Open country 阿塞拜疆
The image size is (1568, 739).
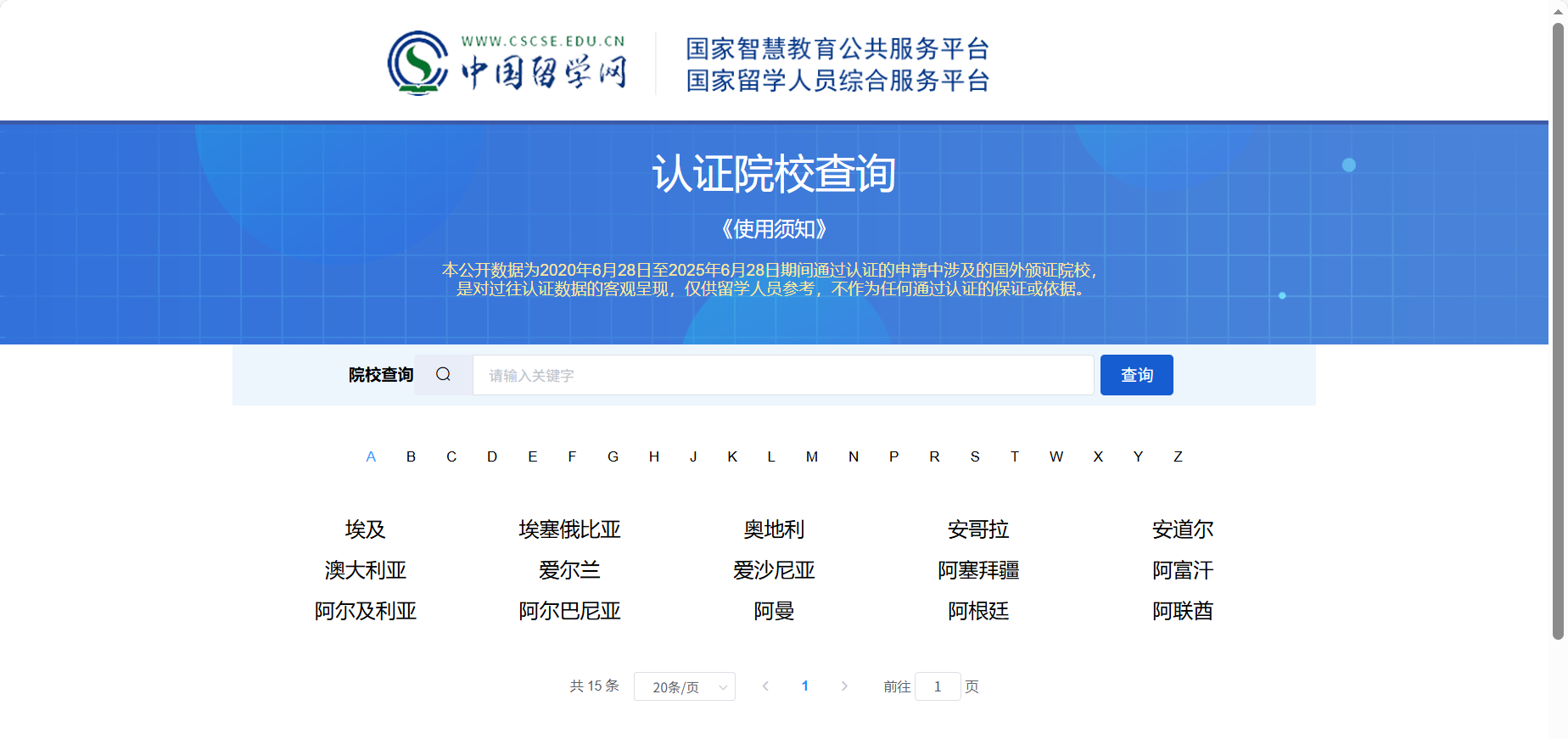tap(978, 570)
